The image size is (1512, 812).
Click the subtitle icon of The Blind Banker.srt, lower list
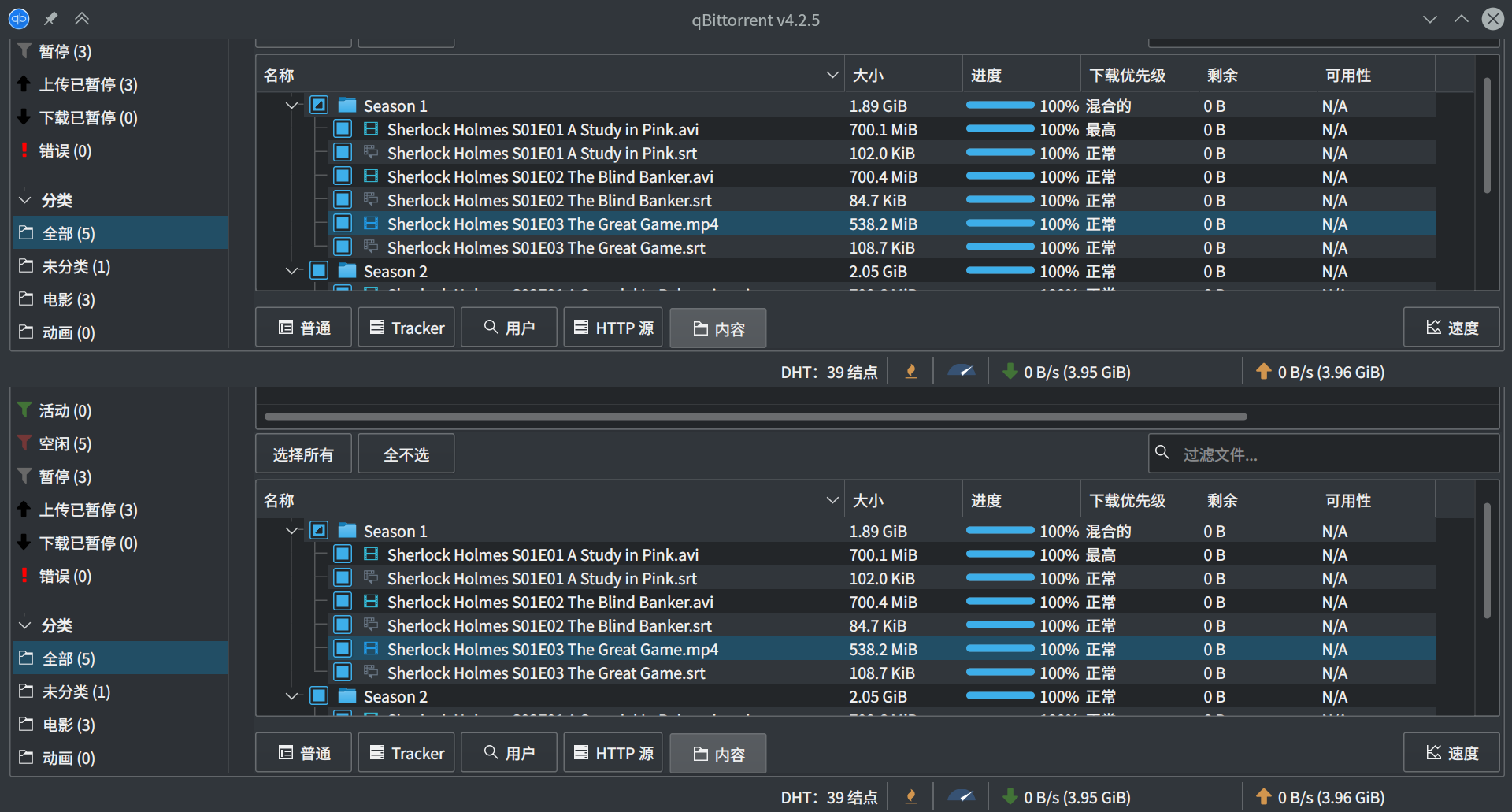pyautogui.click(x=371, y=625)
